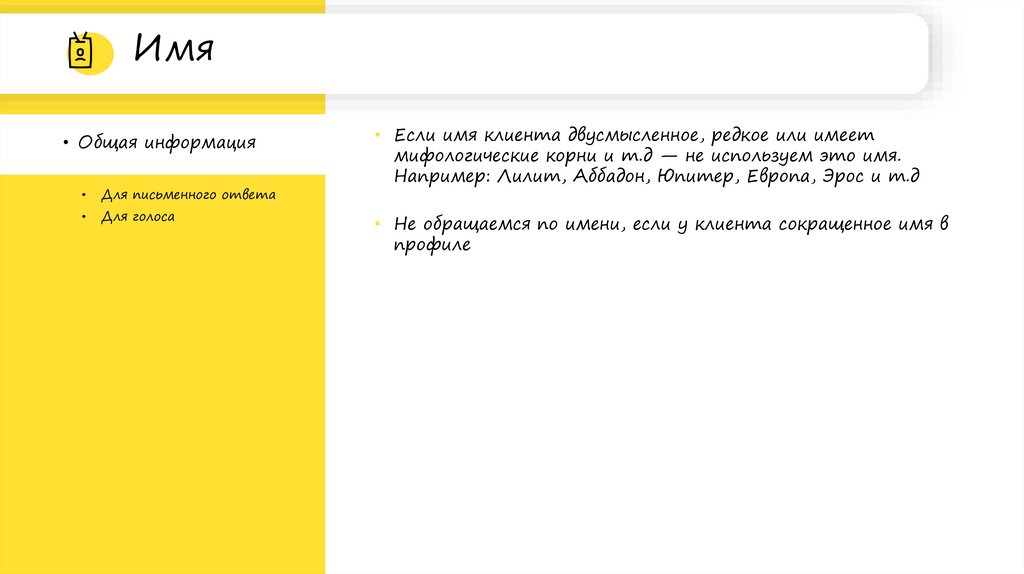Open 'Для письменного ответа' item
Screen dimensions: 1024x574
point(188,195)
